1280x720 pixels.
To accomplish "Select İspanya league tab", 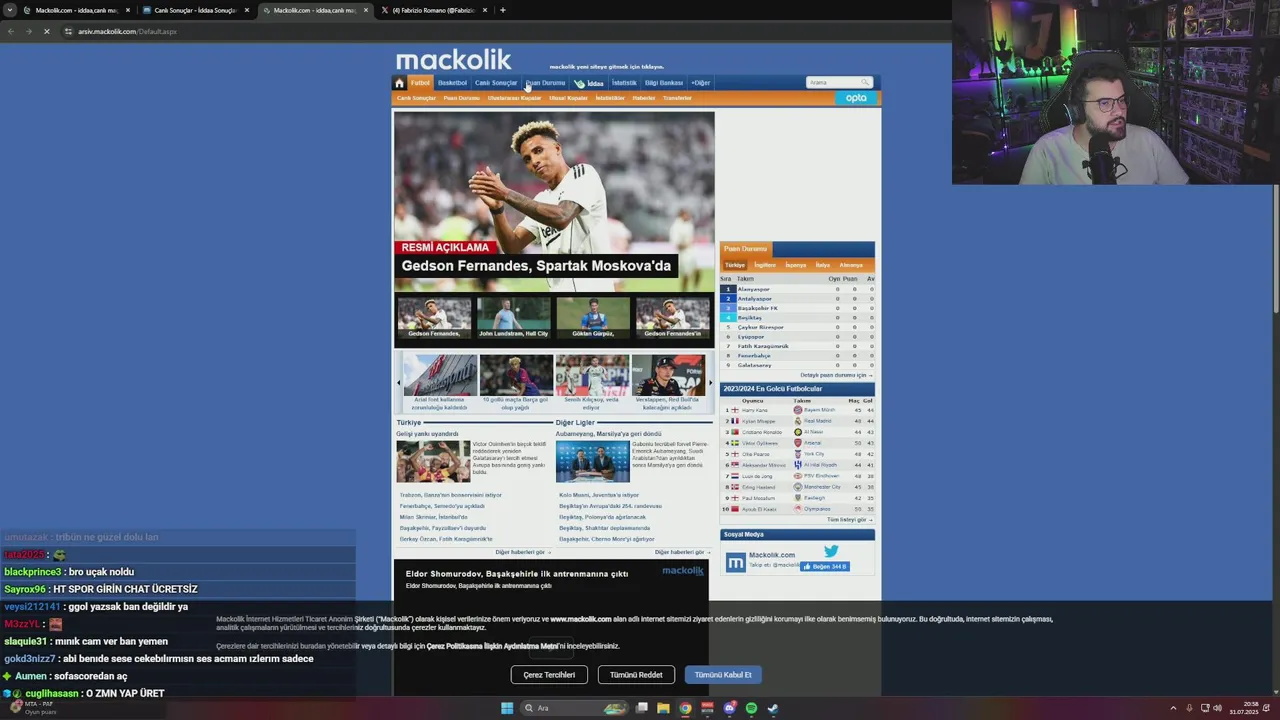I will pos(796,265).
